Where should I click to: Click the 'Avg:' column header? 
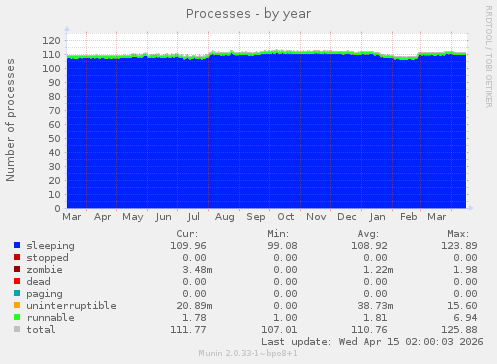click(x=369, y=234)
